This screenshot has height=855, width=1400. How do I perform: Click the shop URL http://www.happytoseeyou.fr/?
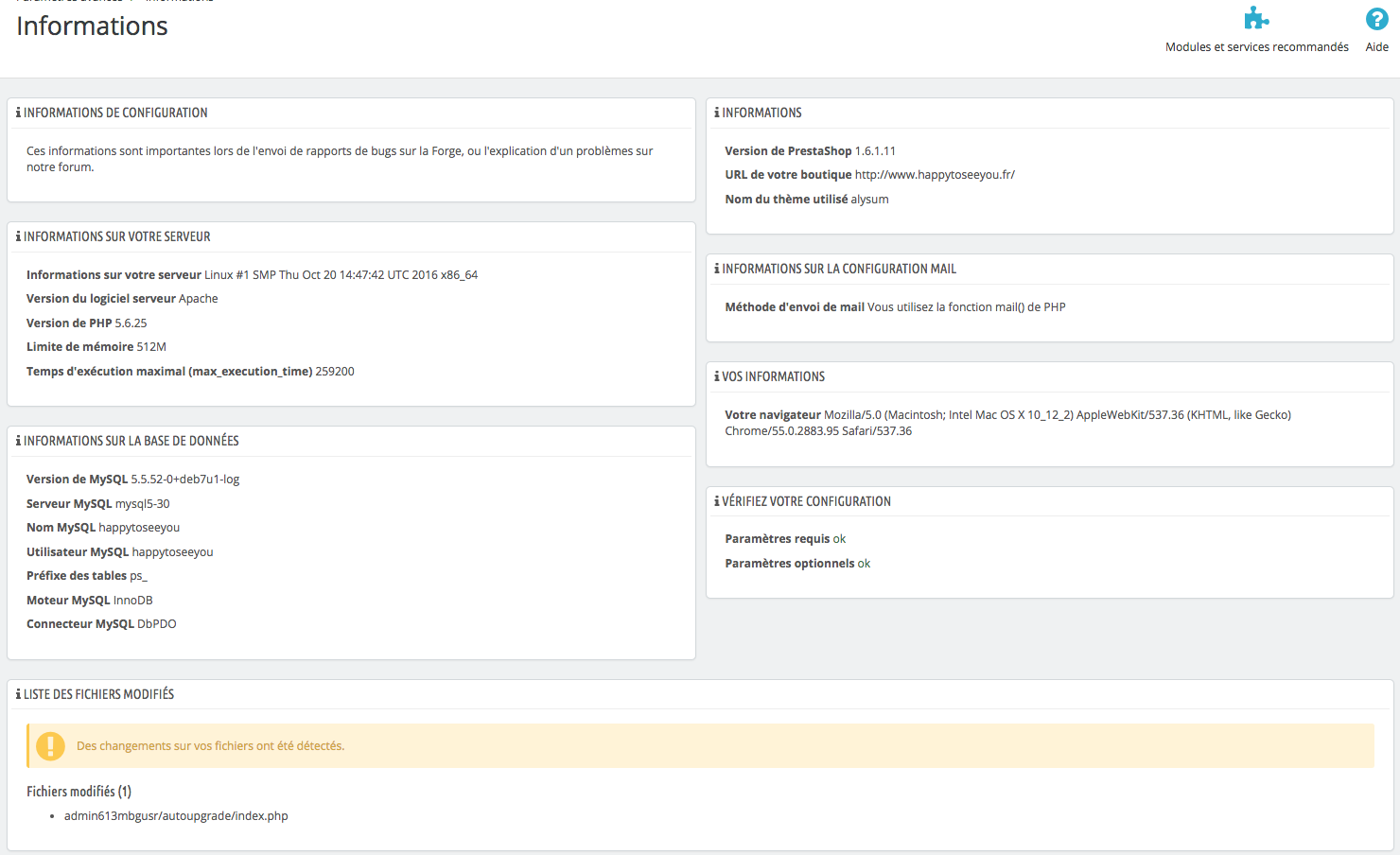click(x=935, y=174)
